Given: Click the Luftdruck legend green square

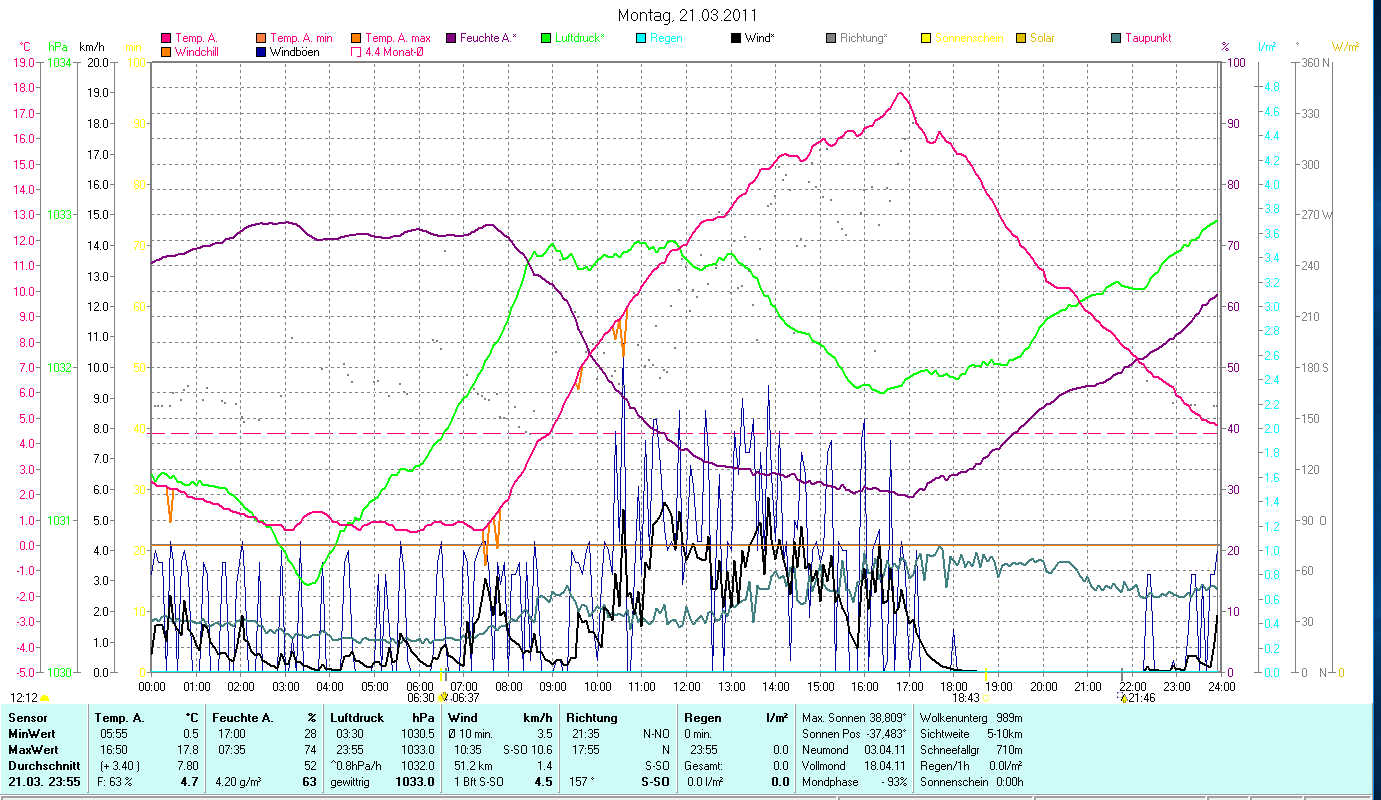Looking at the screenshot, I should [545, 38].
